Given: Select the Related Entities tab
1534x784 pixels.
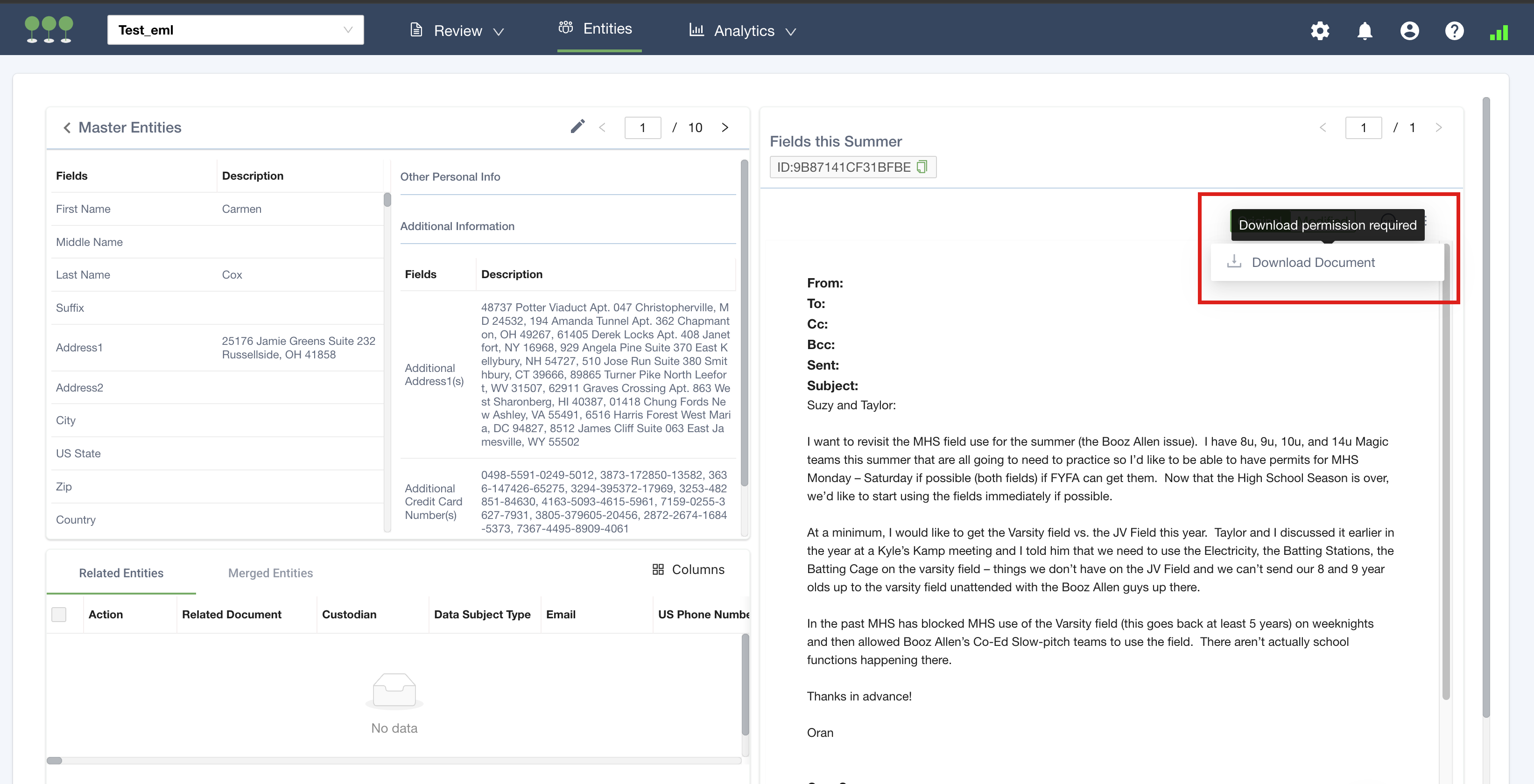Looking at the screenshot, I should tap(121, 573).
